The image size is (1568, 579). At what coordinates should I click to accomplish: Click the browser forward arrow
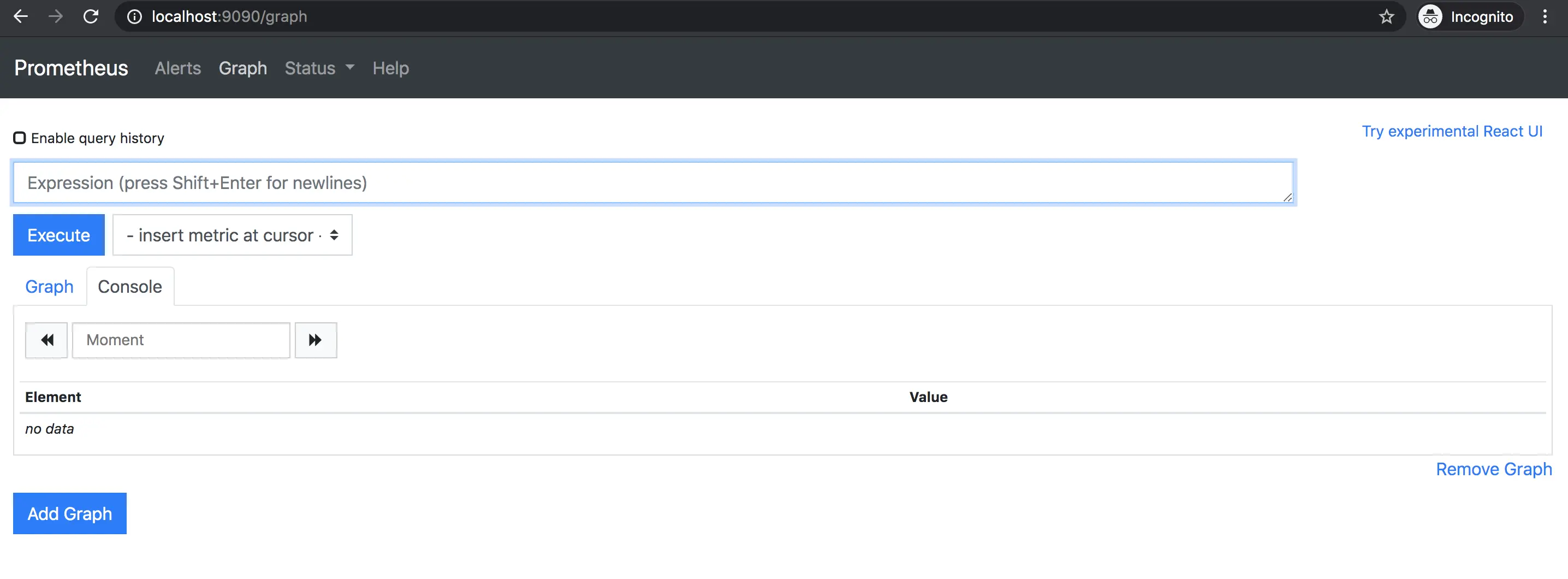[55, 16]
